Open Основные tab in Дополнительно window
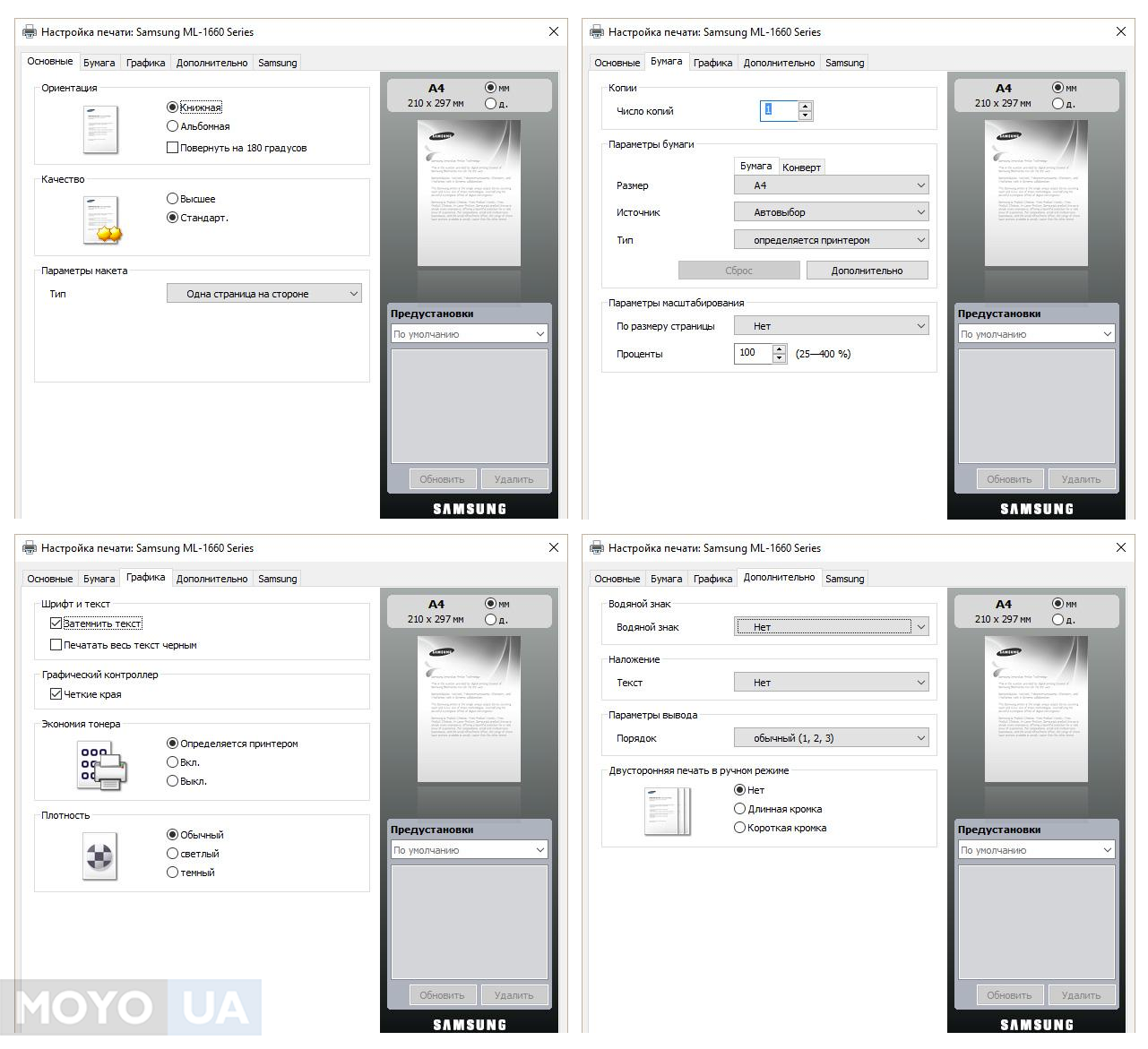This screenshot has height=1049, width=1148. point(617,579)
